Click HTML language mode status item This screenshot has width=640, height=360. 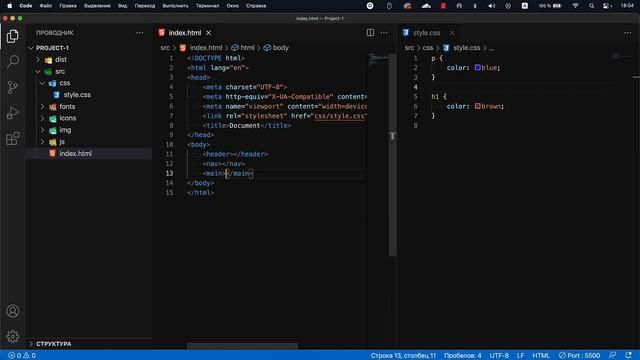pos(541,356)
